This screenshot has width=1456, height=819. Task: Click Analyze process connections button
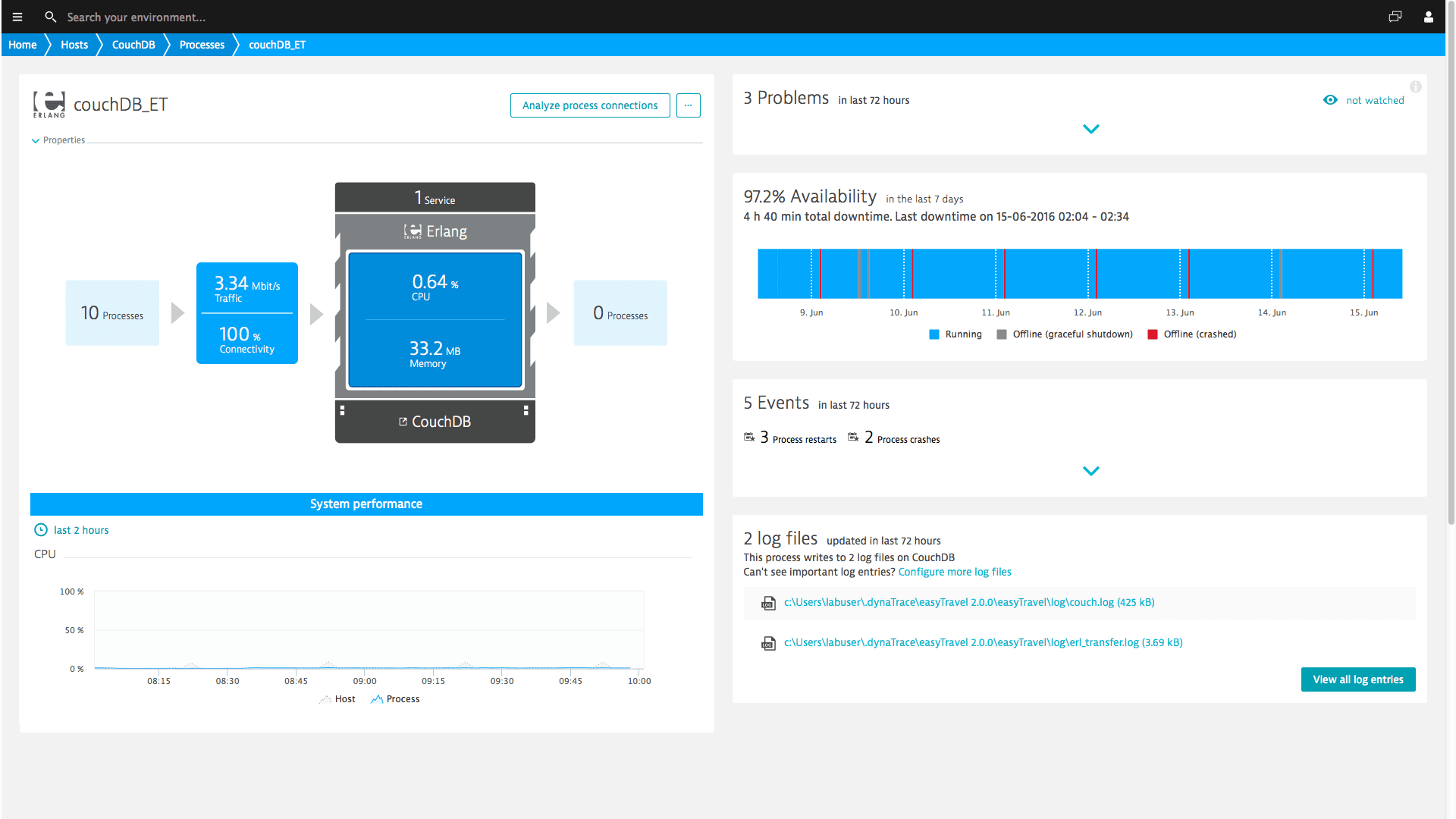point(590,105)
